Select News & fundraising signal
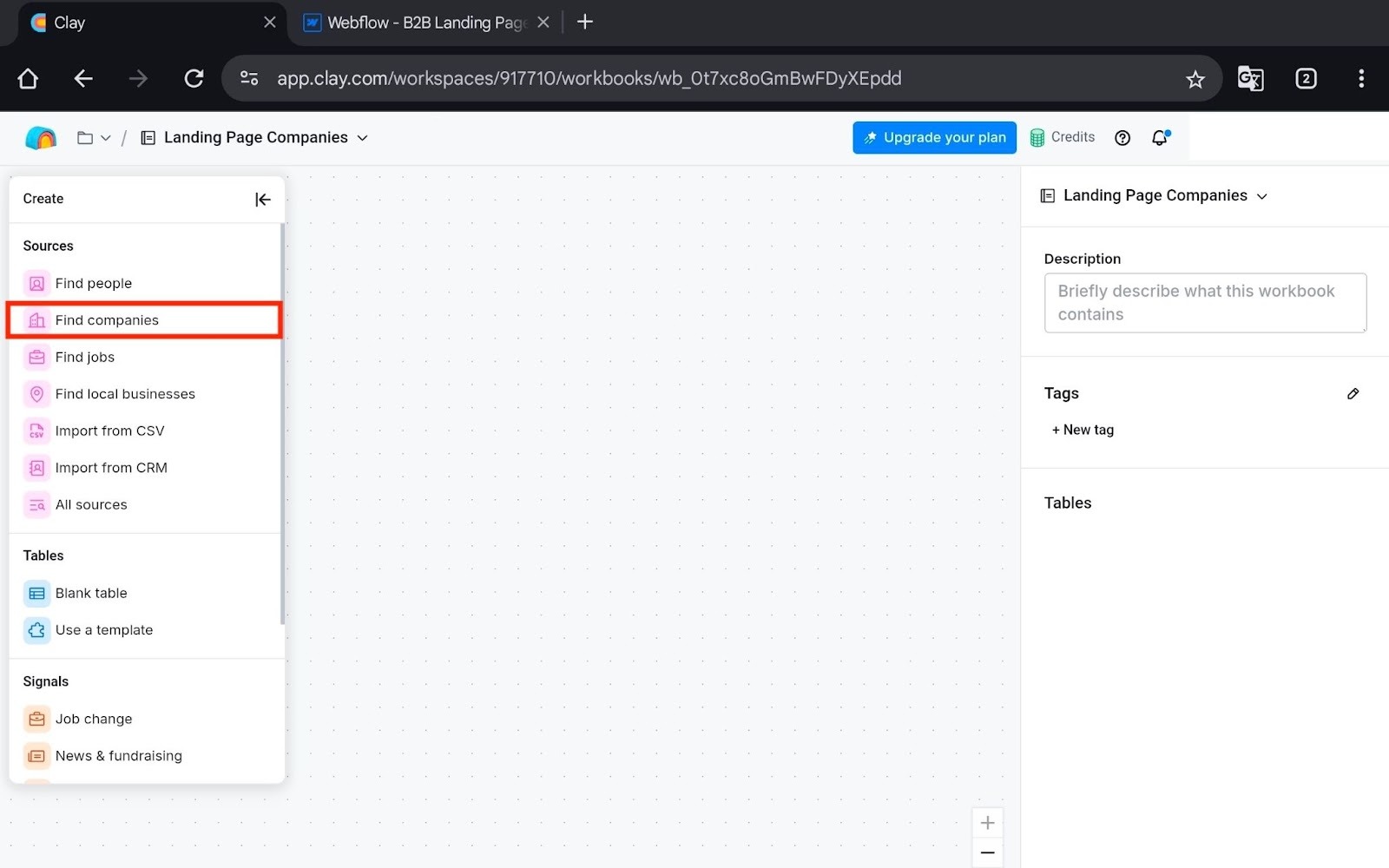 coord(145,756)
